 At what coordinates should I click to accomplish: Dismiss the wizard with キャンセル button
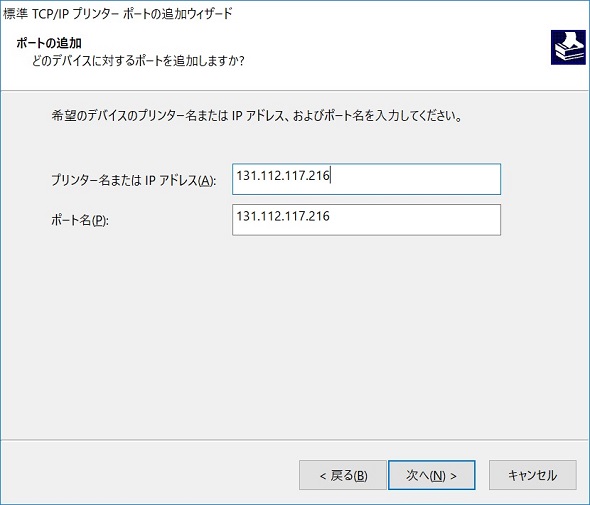(x=532, y=475)
